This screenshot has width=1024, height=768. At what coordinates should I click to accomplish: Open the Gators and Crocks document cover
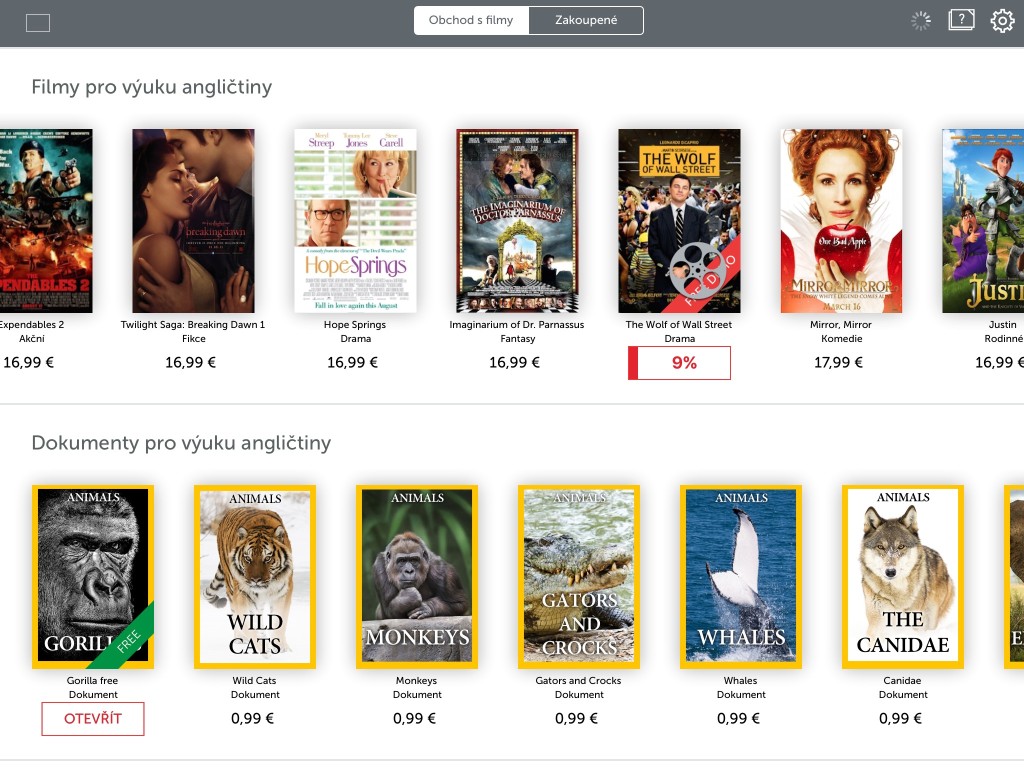click(x=579, y=577)
